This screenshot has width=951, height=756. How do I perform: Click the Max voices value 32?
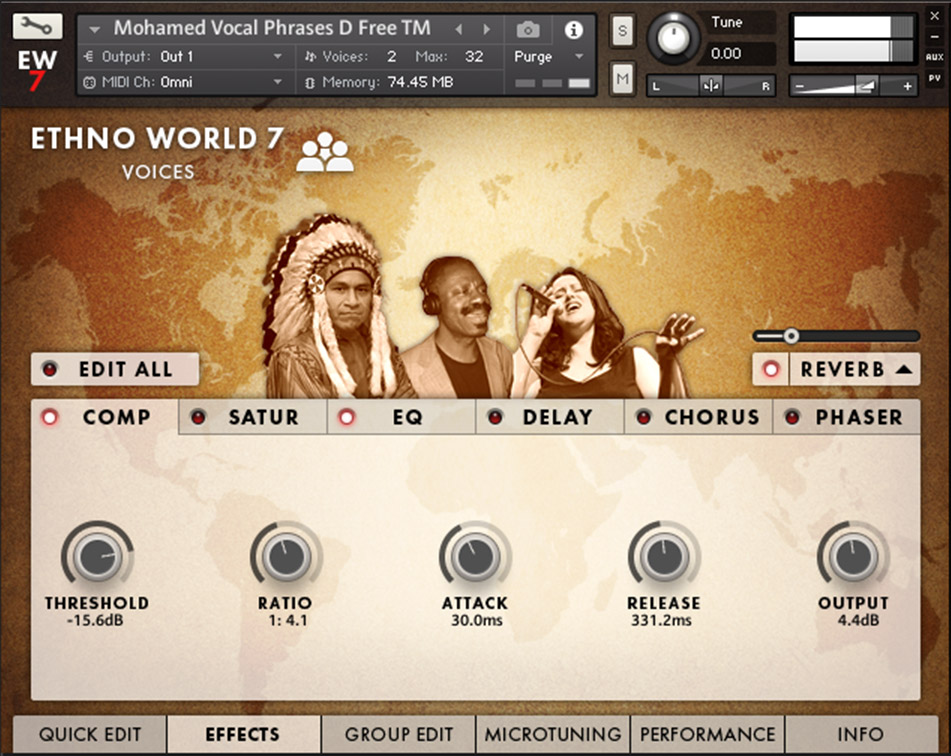(x=474, y=56)
